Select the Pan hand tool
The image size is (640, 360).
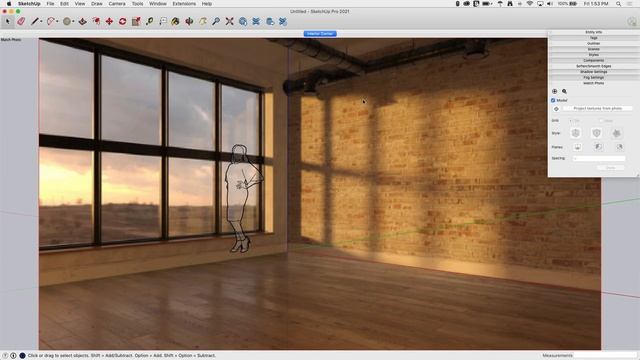click(203, 21)
